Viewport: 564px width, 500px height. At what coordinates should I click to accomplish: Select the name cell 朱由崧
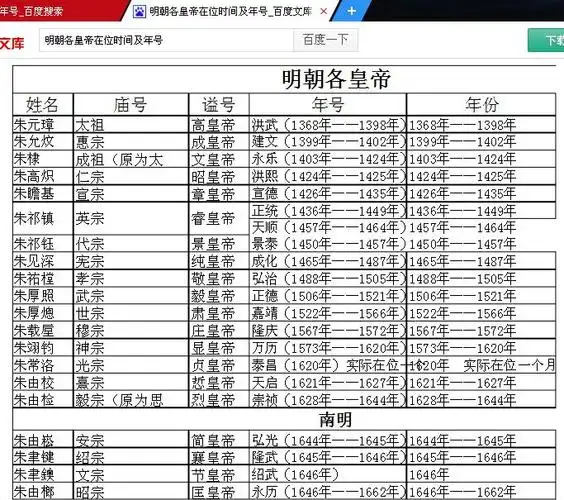click(43, 440)
